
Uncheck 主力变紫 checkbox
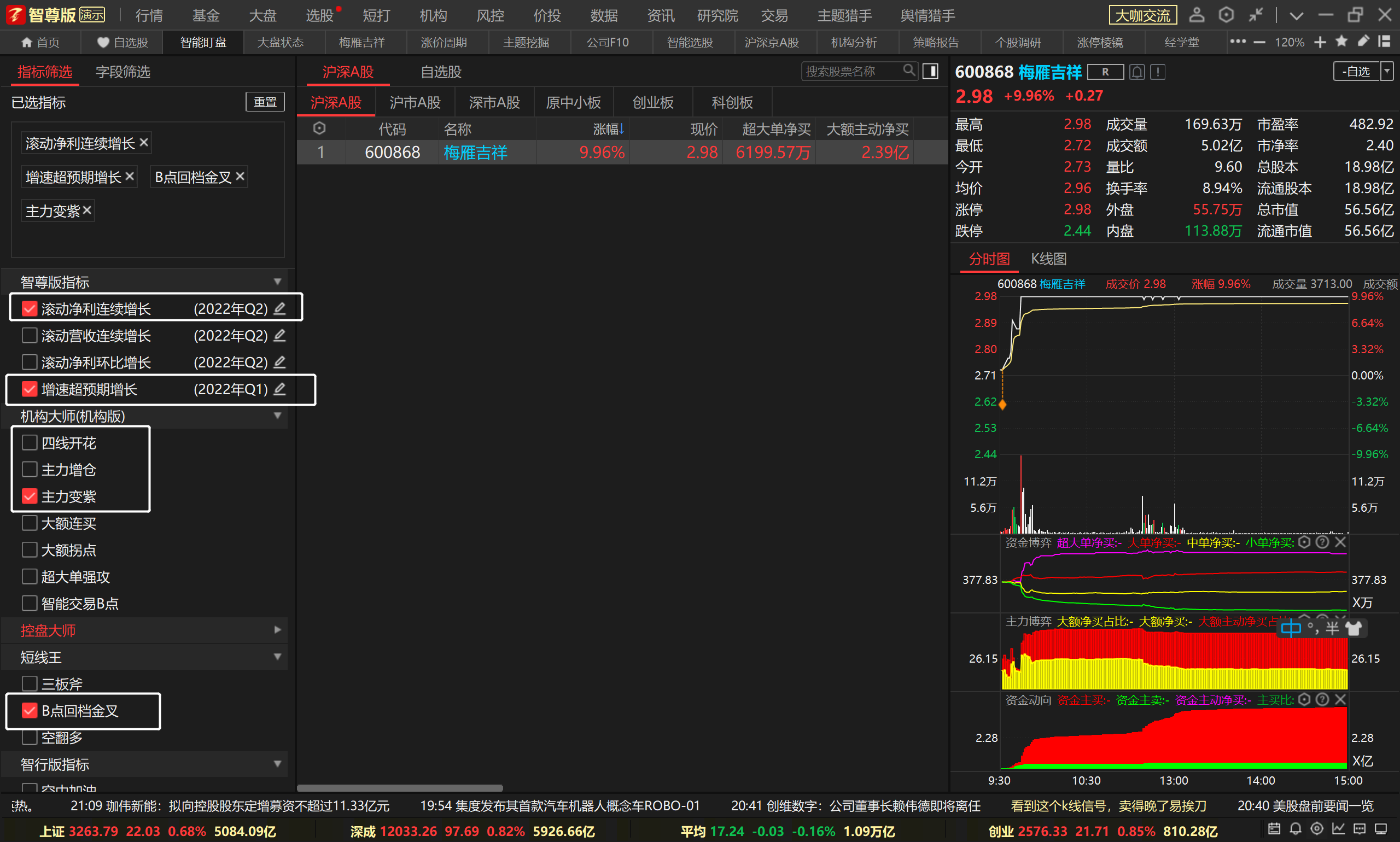pos(30,496)
